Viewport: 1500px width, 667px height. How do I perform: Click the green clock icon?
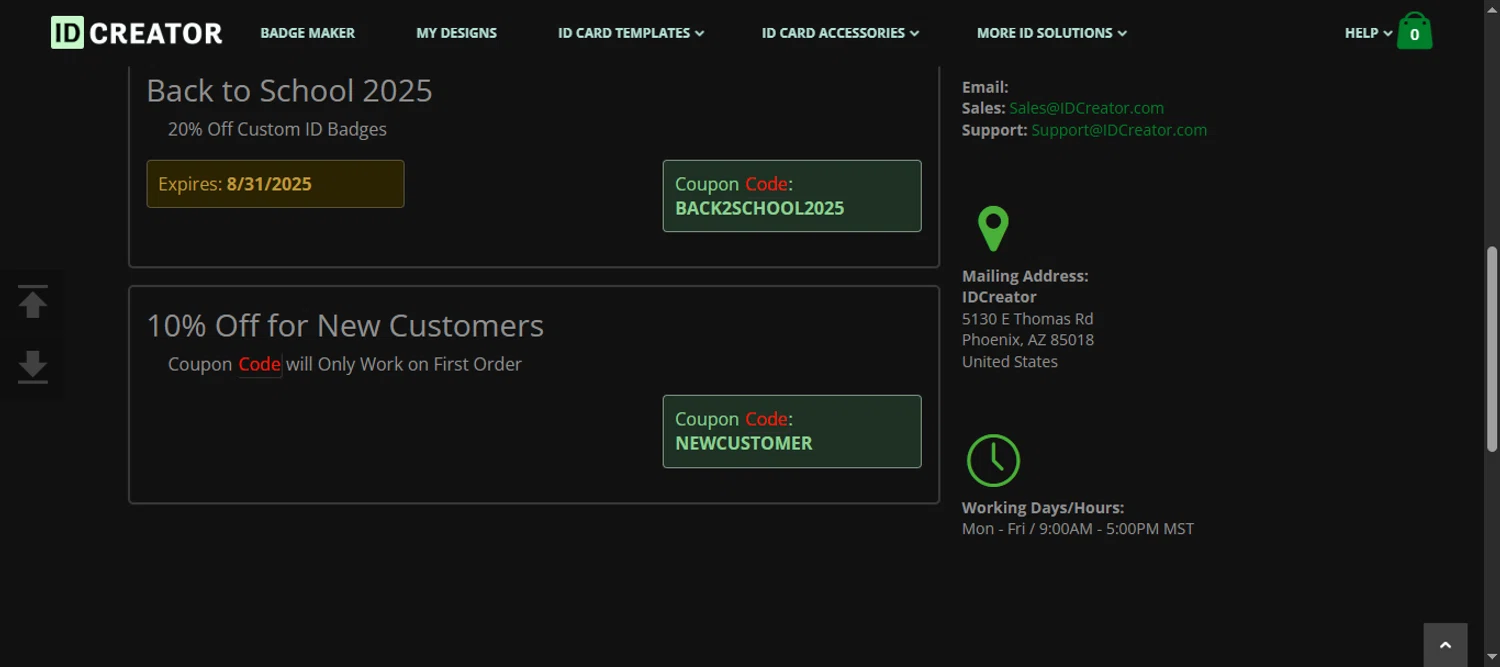[x=993, y=460]
